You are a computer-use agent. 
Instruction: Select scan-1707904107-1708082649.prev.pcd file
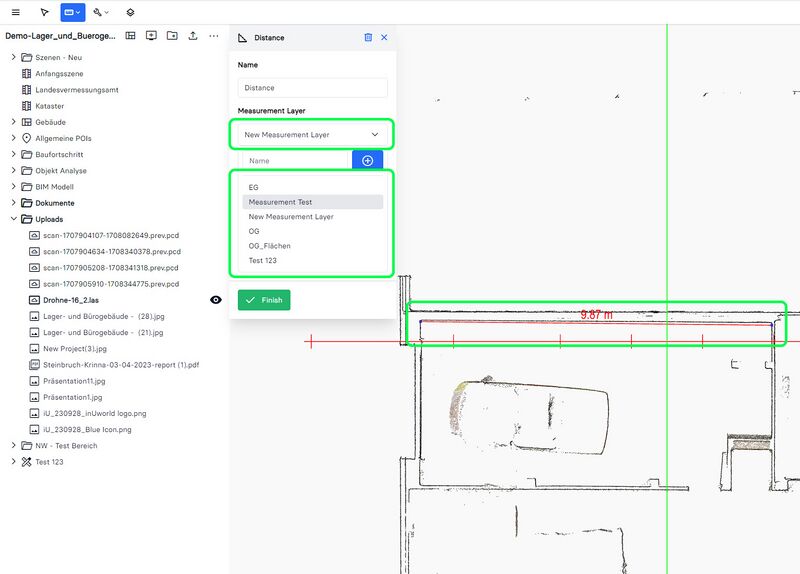tap(111, 235)
